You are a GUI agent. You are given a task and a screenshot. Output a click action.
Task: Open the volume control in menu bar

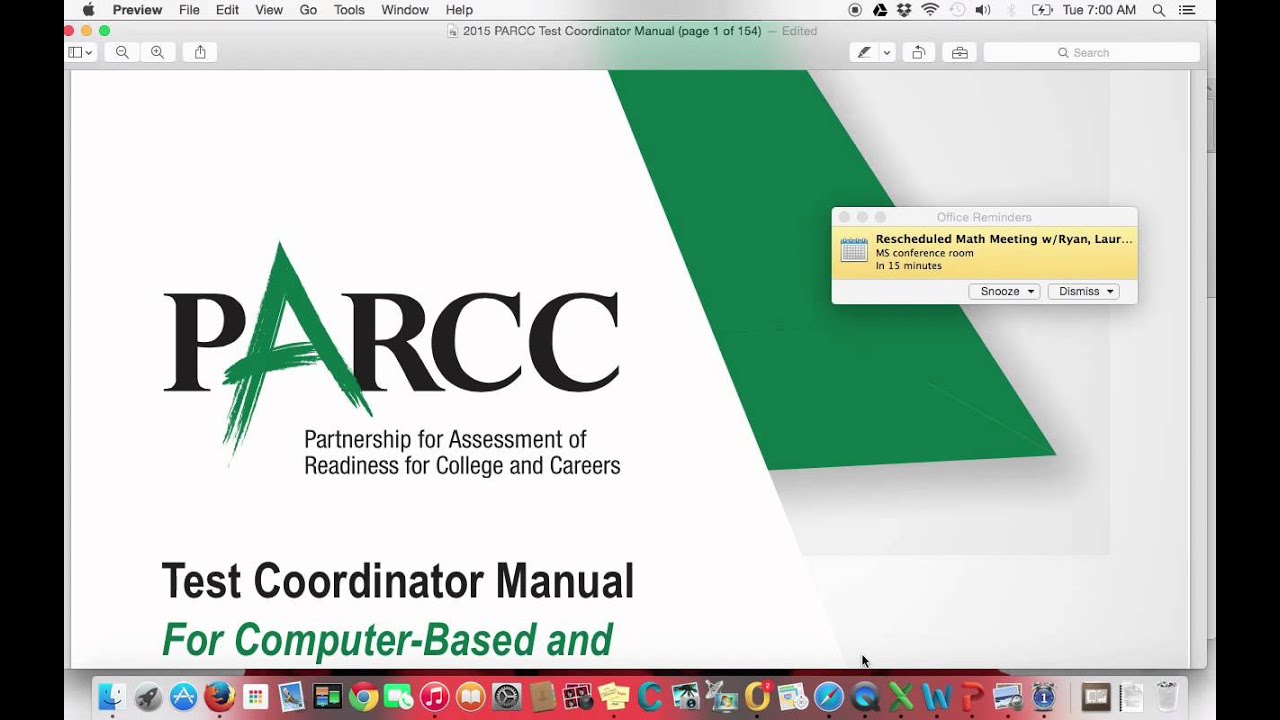983,10
